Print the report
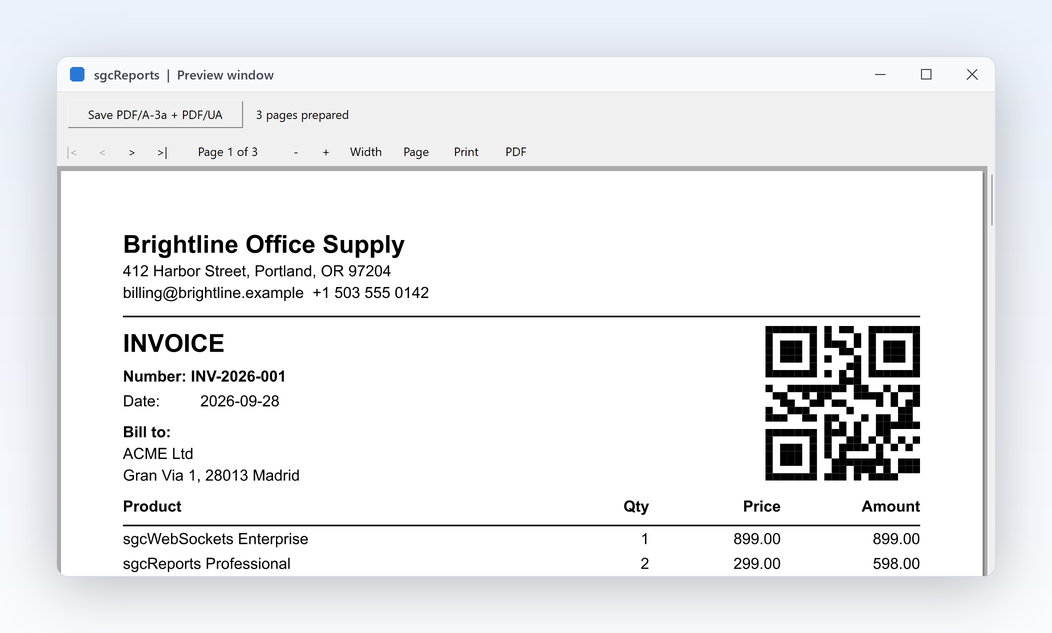Screen dimensions: 1052x633 tap(466, 152)
